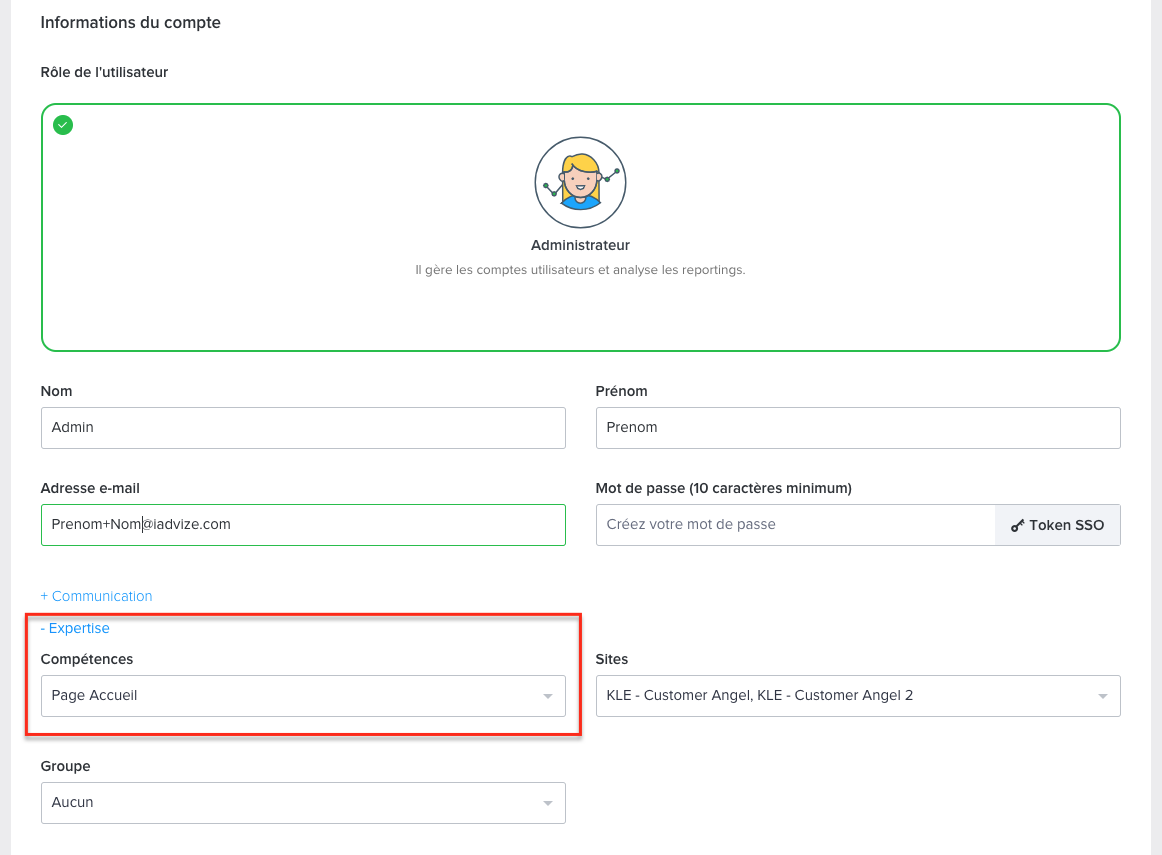This screenshot has height=855, width=1162.
Task: Collapse the - Expertise section
Action: [x=75, y=628]
